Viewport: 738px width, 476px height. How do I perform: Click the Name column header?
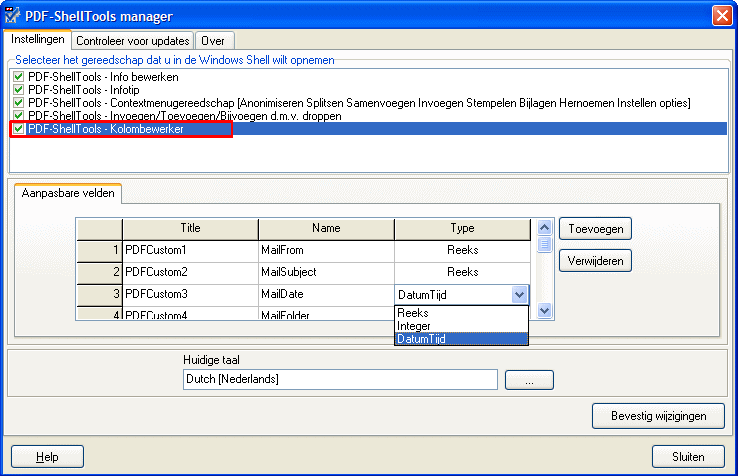tap(326, 229)
